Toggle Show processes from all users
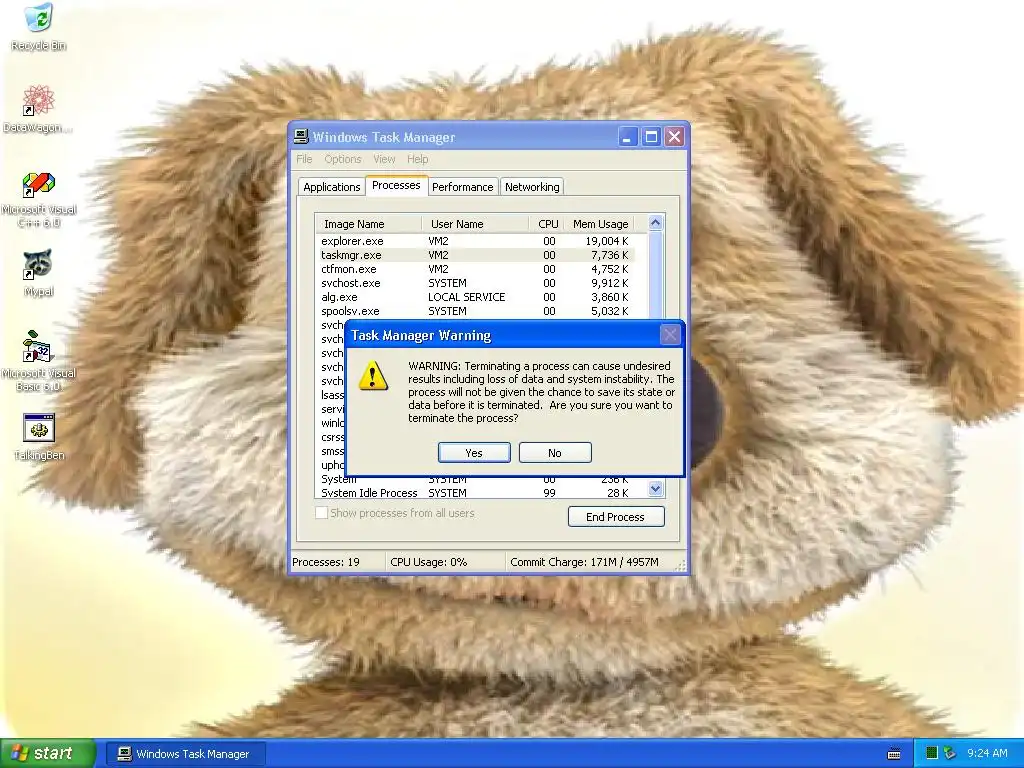1024x768 pixels. 394,513
